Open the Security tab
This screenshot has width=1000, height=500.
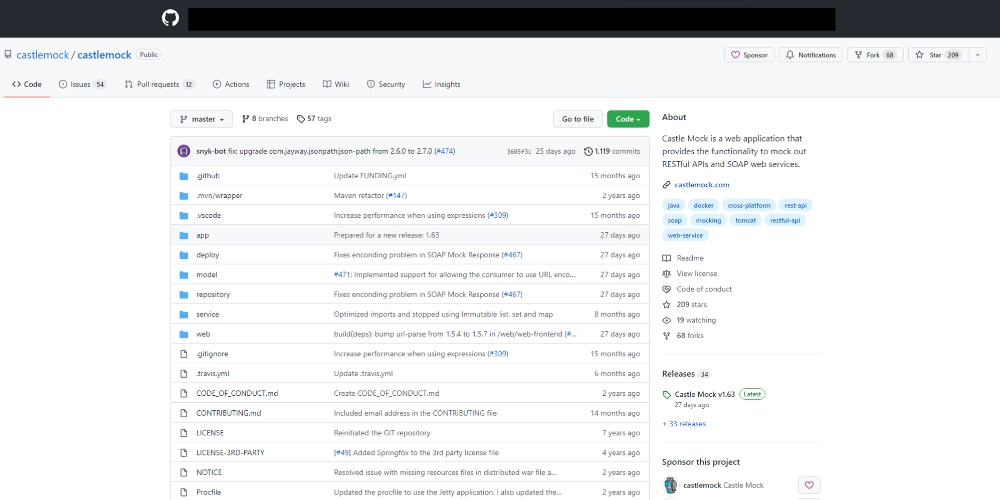click(386, 84)
